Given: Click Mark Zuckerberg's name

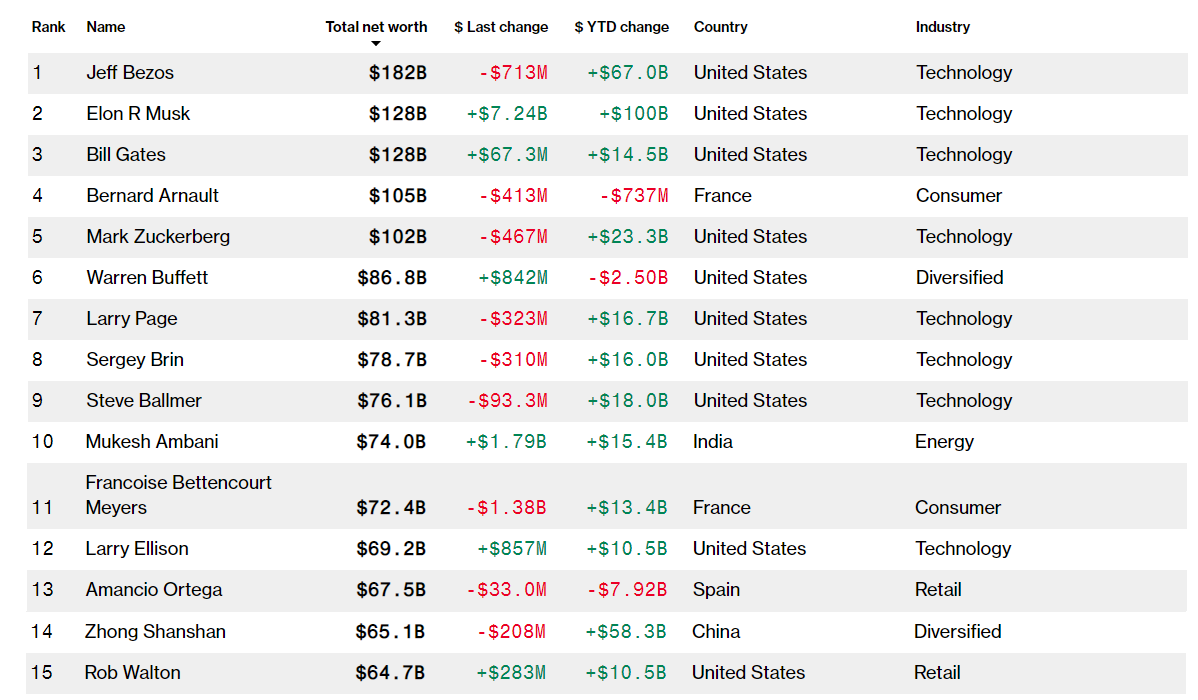Looking at the screenshot, I should (157, 237).
